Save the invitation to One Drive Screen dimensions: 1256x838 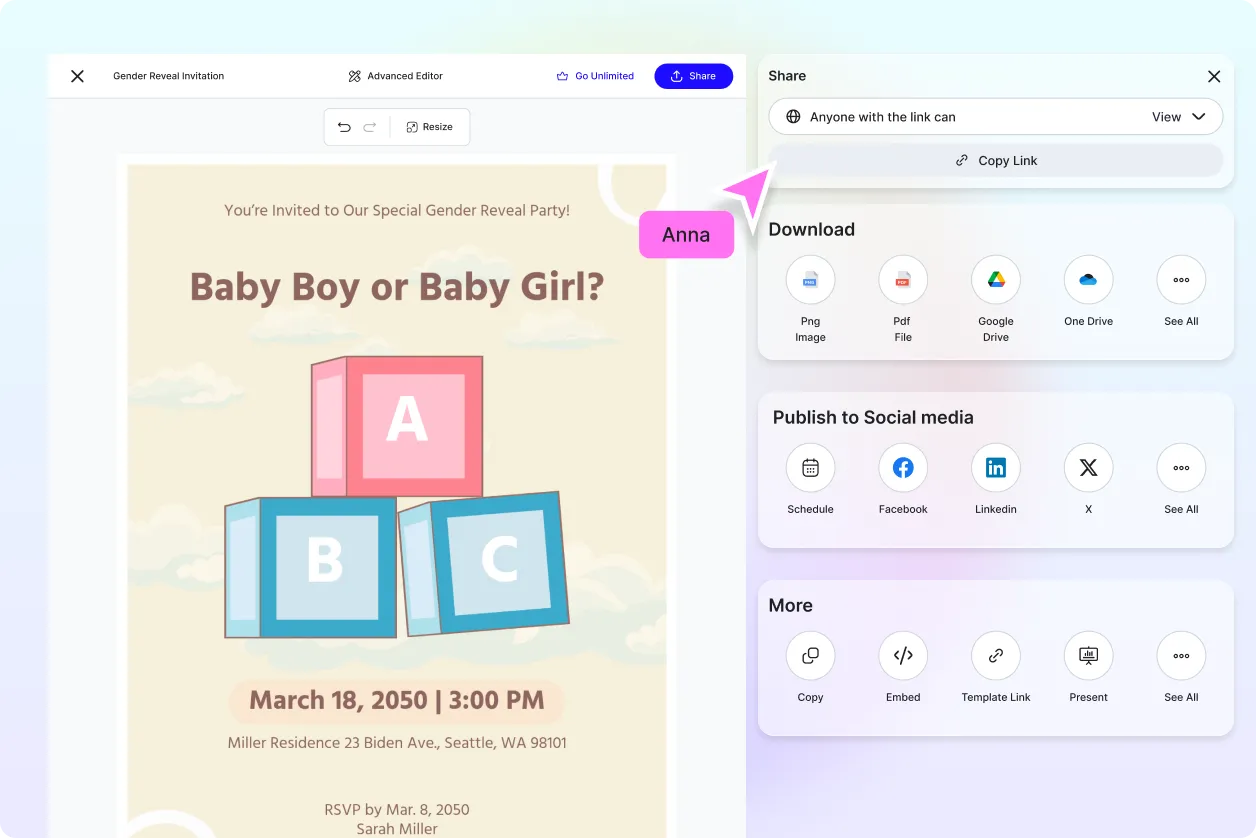1088,280
